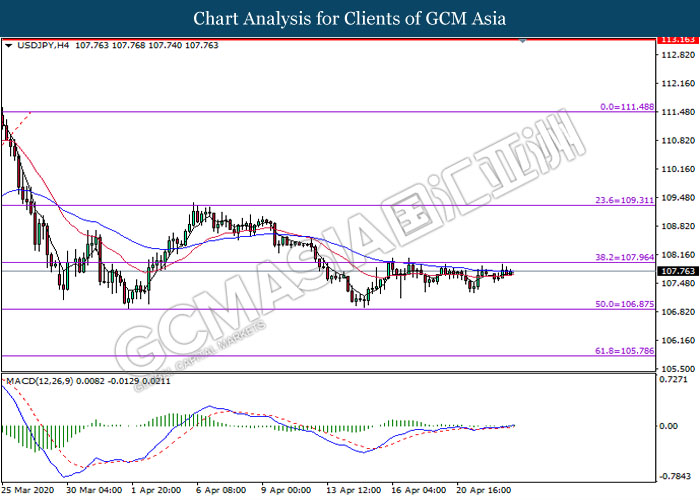Click the 9 Apr 00:00 time label

click(286, 490)
